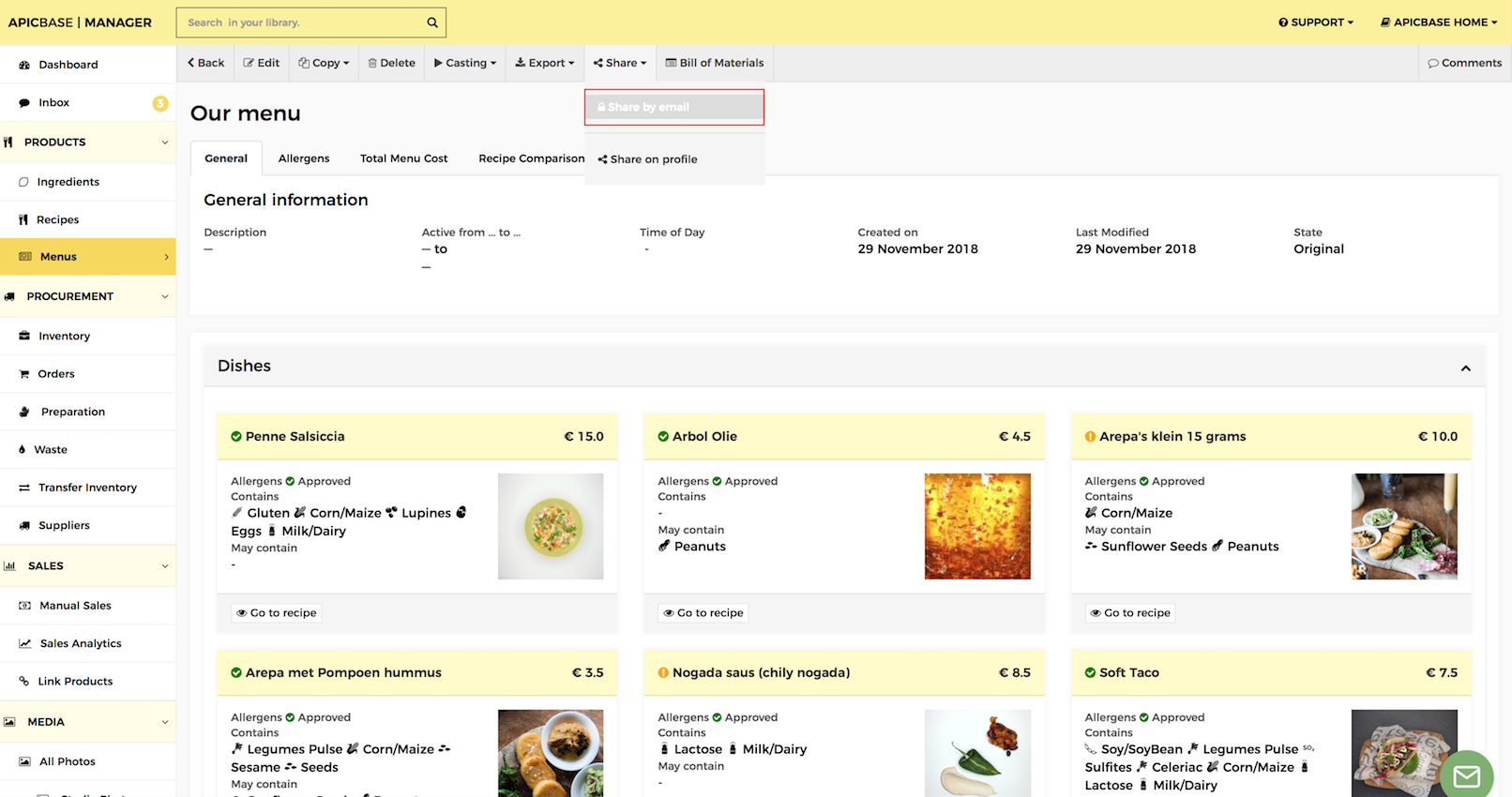
Task: Click the Preparation sidebar icon
Action: 24,412
